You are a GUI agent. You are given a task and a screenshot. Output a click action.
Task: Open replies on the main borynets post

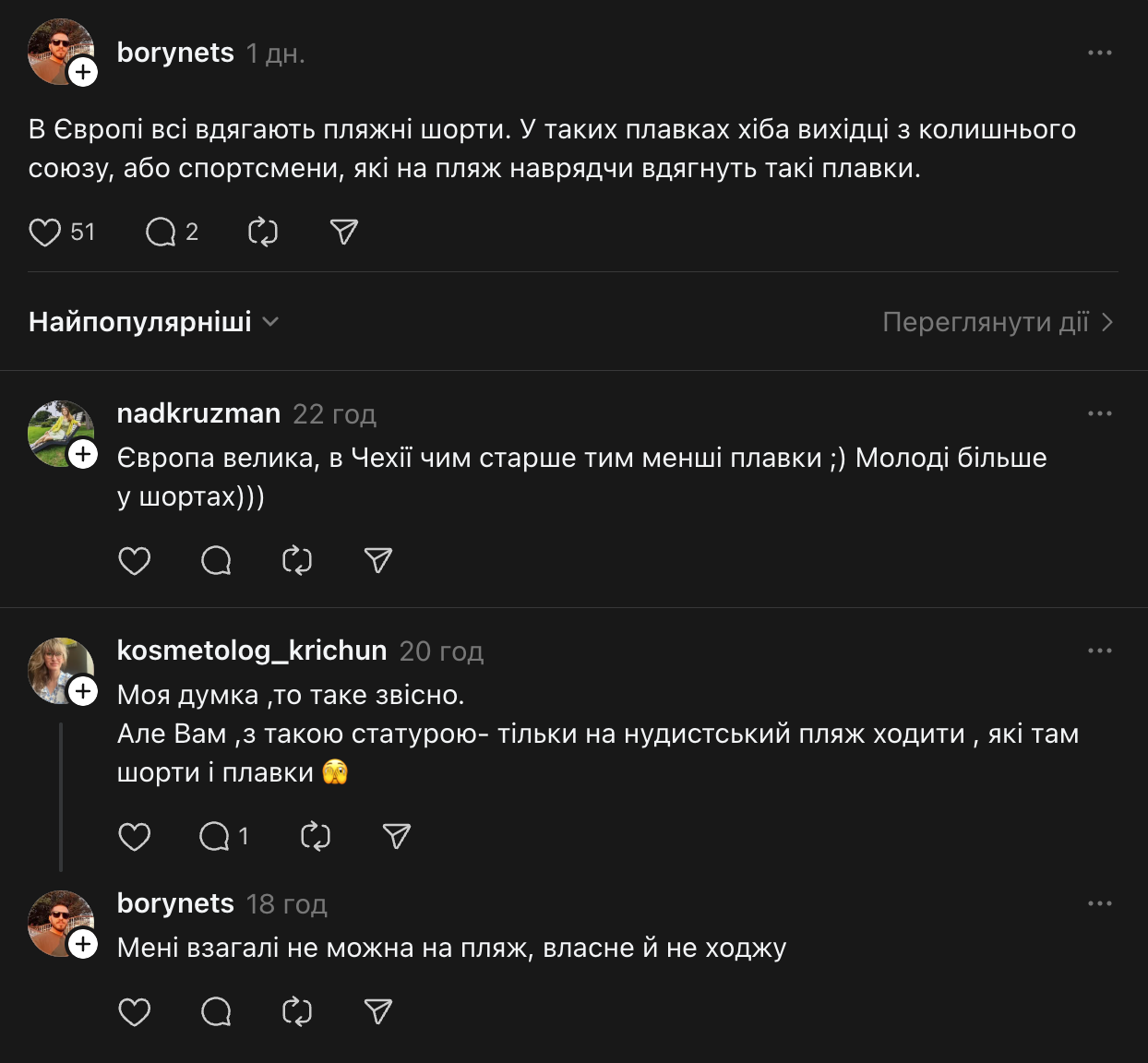pos(161,232)
